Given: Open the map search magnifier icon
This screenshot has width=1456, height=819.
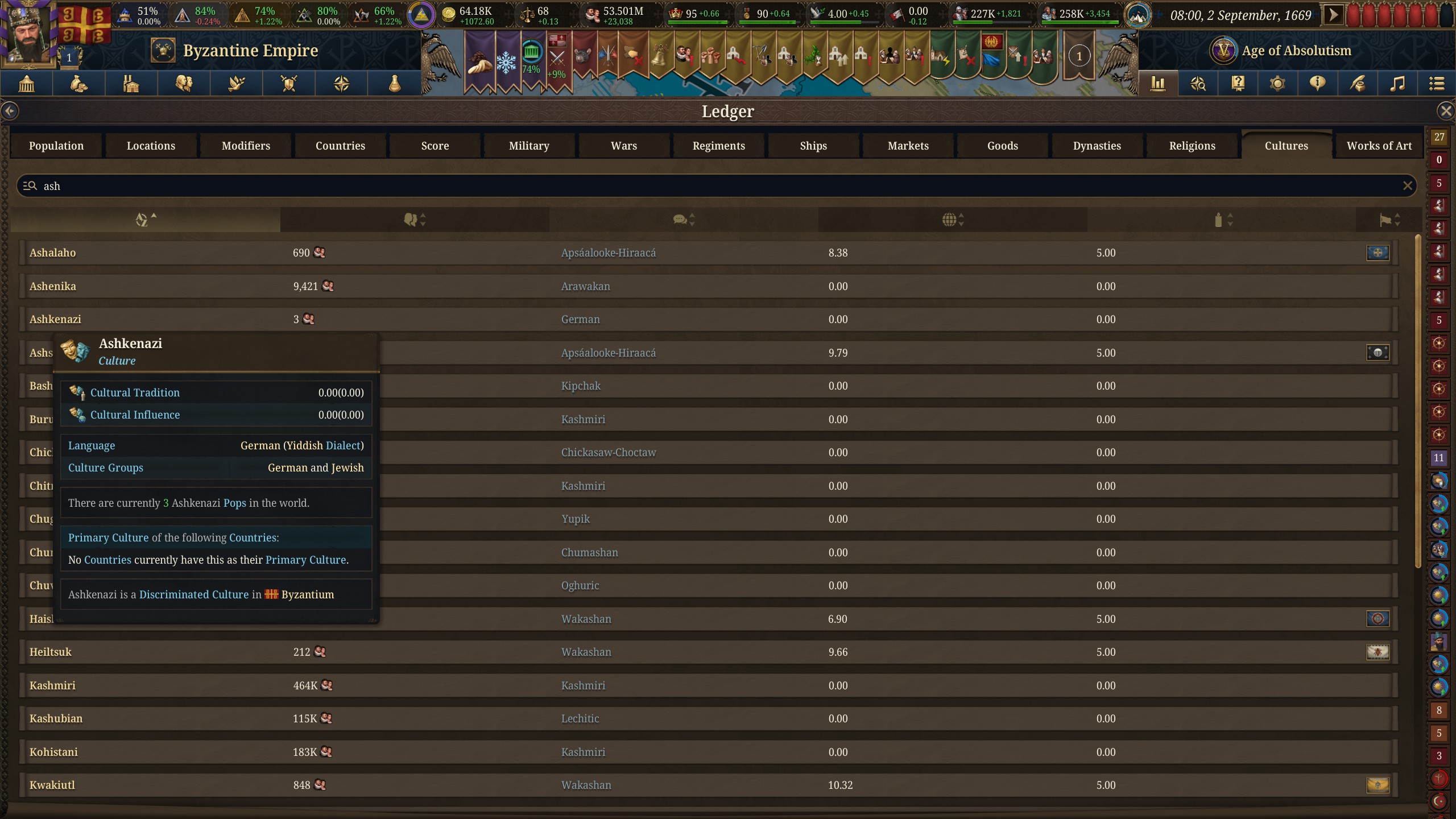Looking at the screenshot, I should (x=1198, y=84).
